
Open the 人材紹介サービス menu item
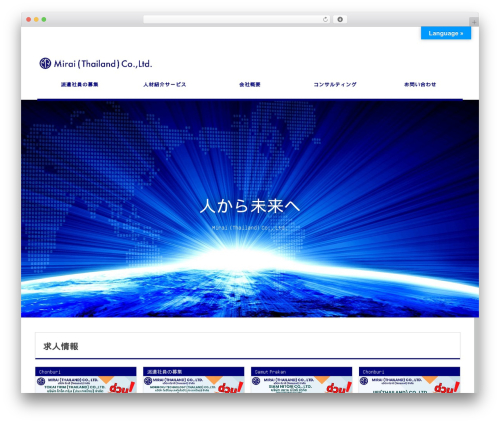coord(165,84)
